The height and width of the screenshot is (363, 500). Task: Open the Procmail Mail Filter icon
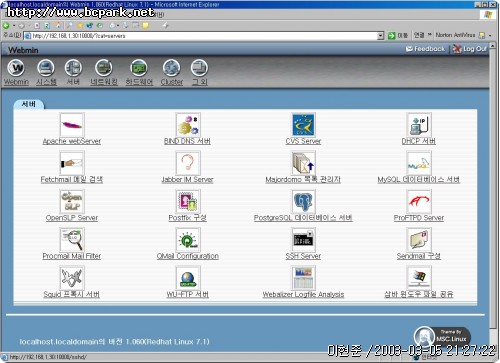pyautogui.click(x=72, y=240)
